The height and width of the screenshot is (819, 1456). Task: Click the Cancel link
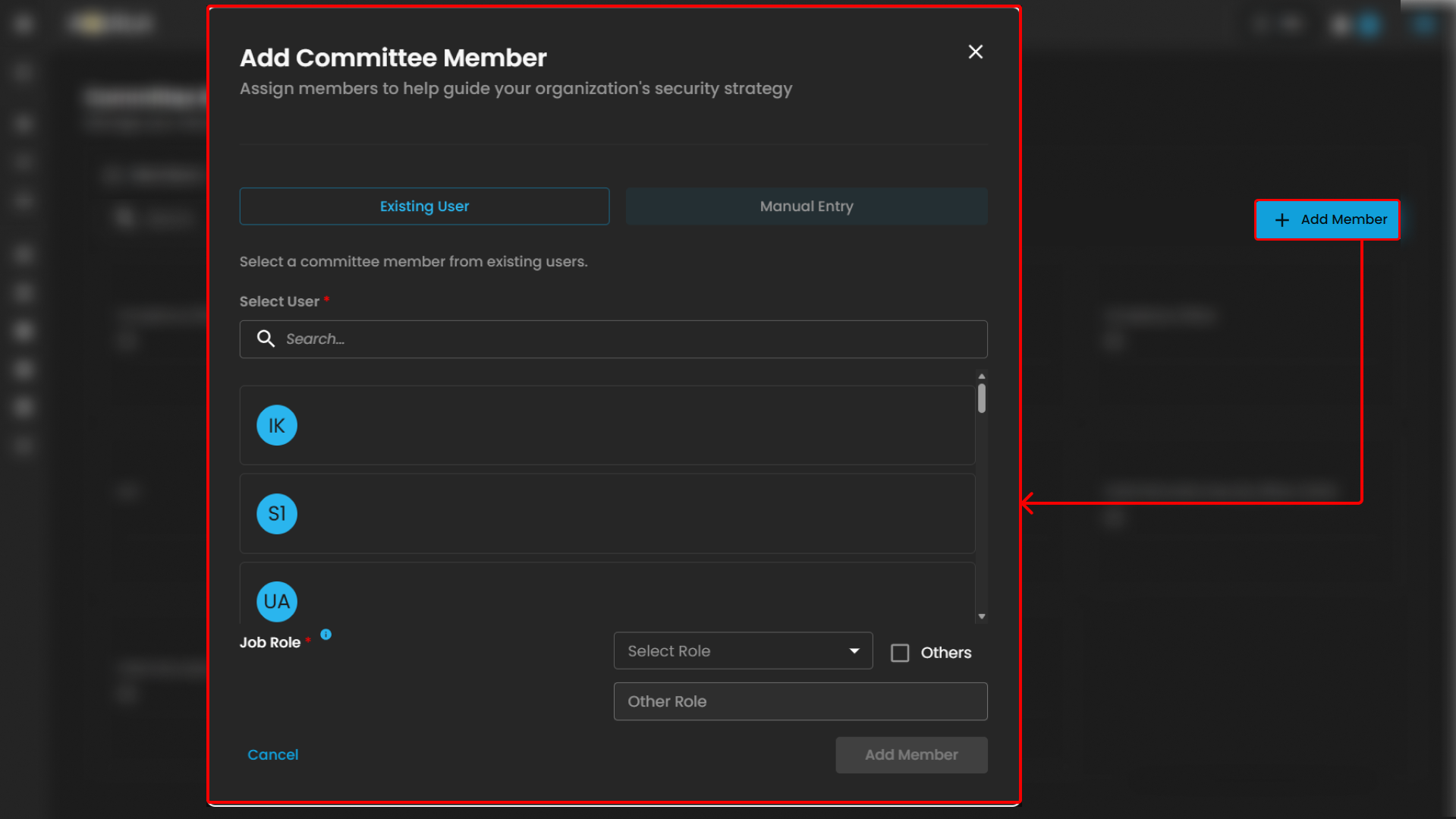pos(272,754)
